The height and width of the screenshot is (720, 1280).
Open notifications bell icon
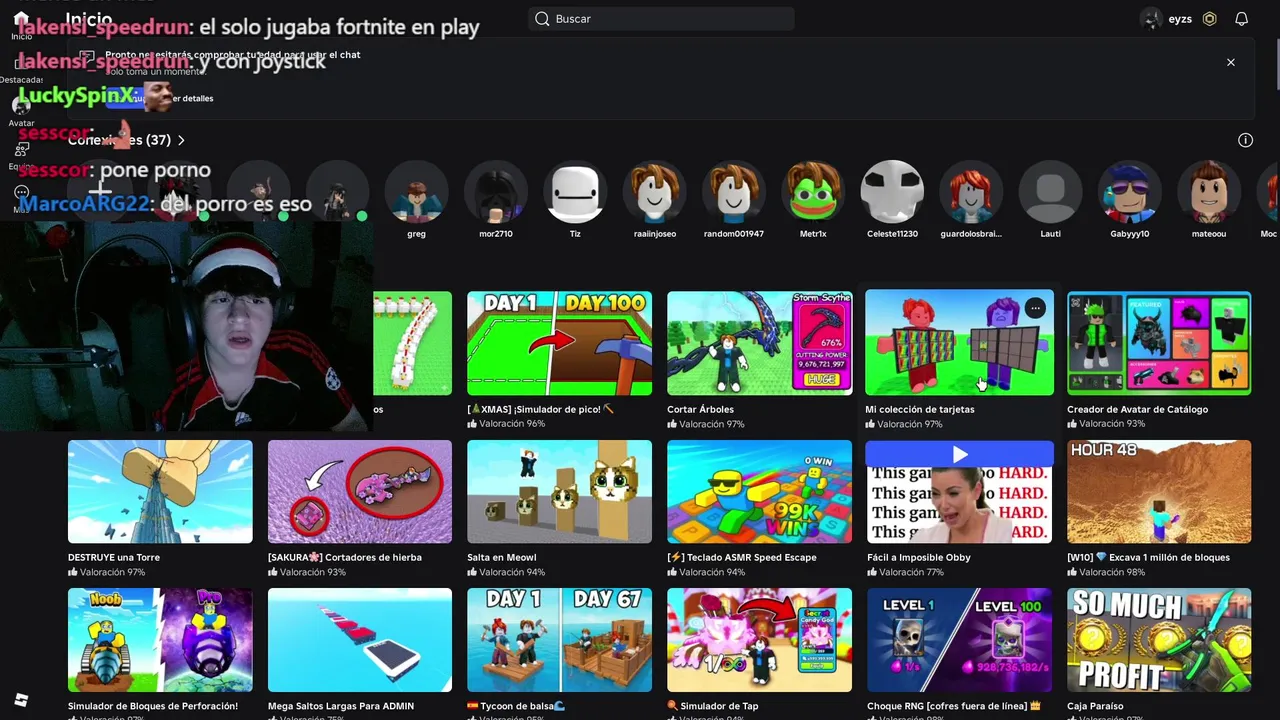point(1241,19)
